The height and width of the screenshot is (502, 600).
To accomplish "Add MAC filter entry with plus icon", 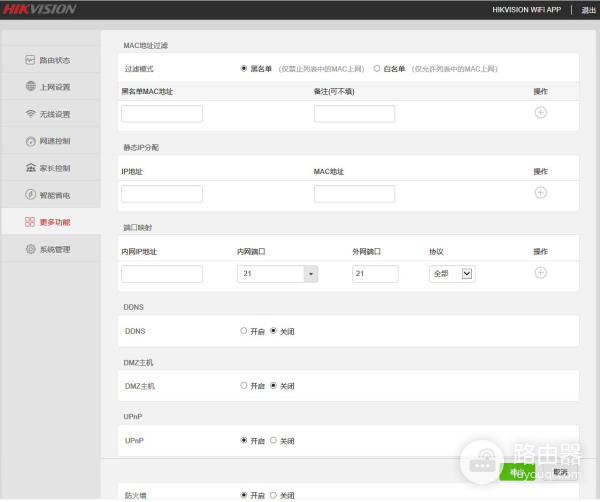I will (540, 112).
